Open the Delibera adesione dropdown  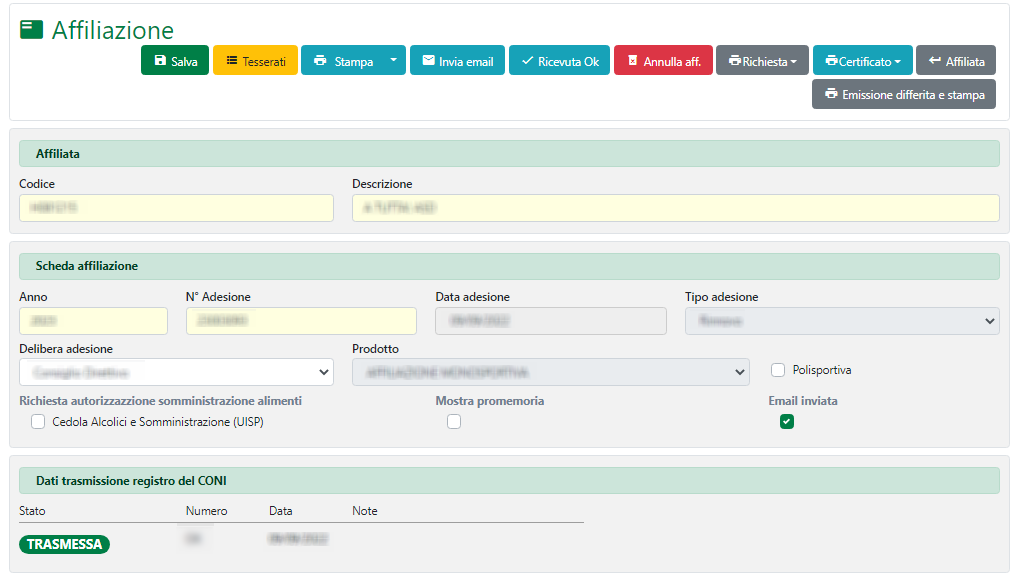176,372
